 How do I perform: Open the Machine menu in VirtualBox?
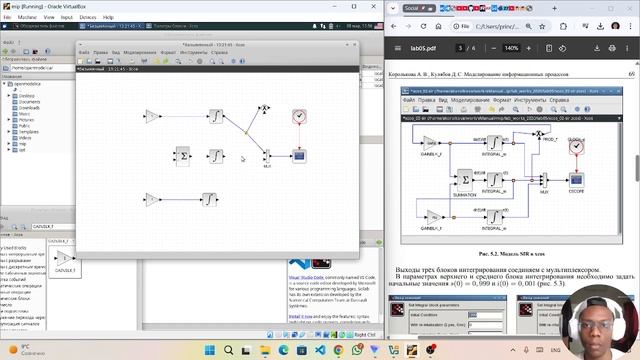pos(27,17)
